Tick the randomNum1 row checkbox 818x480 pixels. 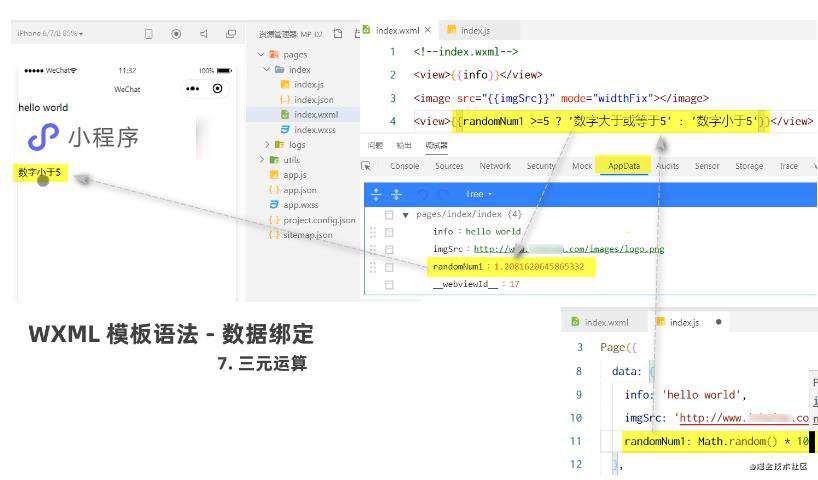pyautogui.click(x=389, y=267)
